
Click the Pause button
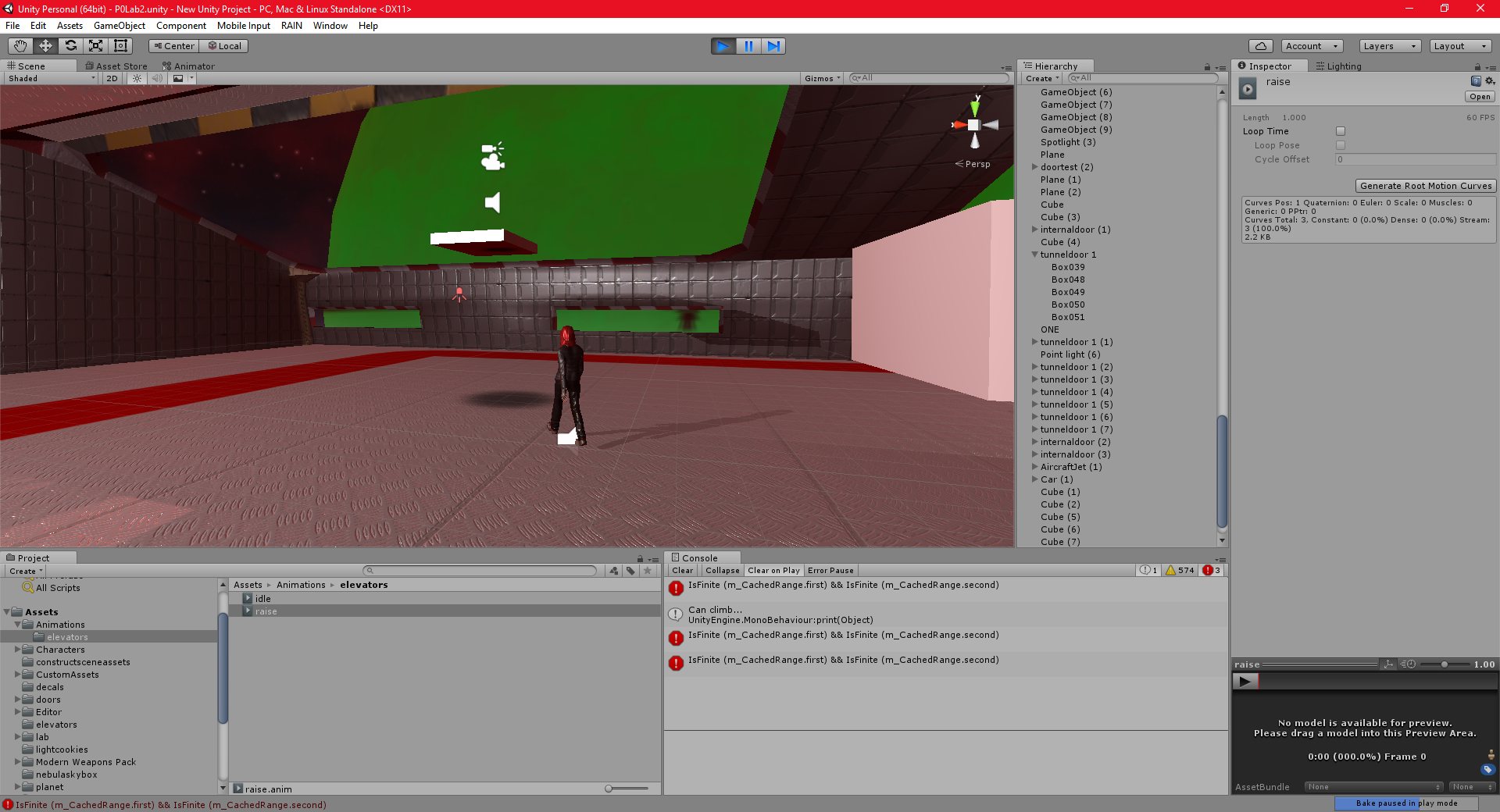(x=748, y=46)
